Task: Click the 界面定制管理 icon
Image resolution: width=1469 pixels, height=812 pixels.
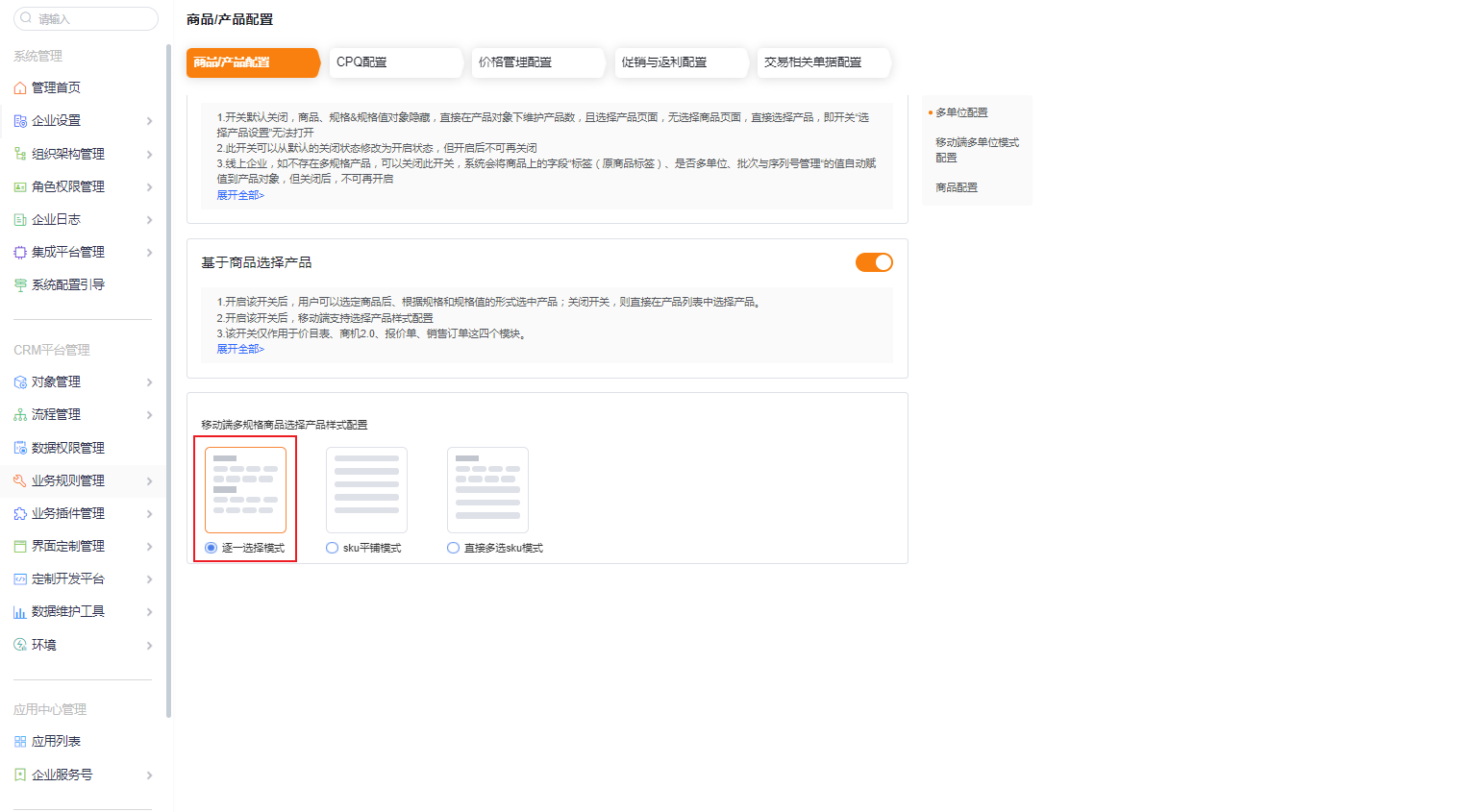Action: pos(20,546)
